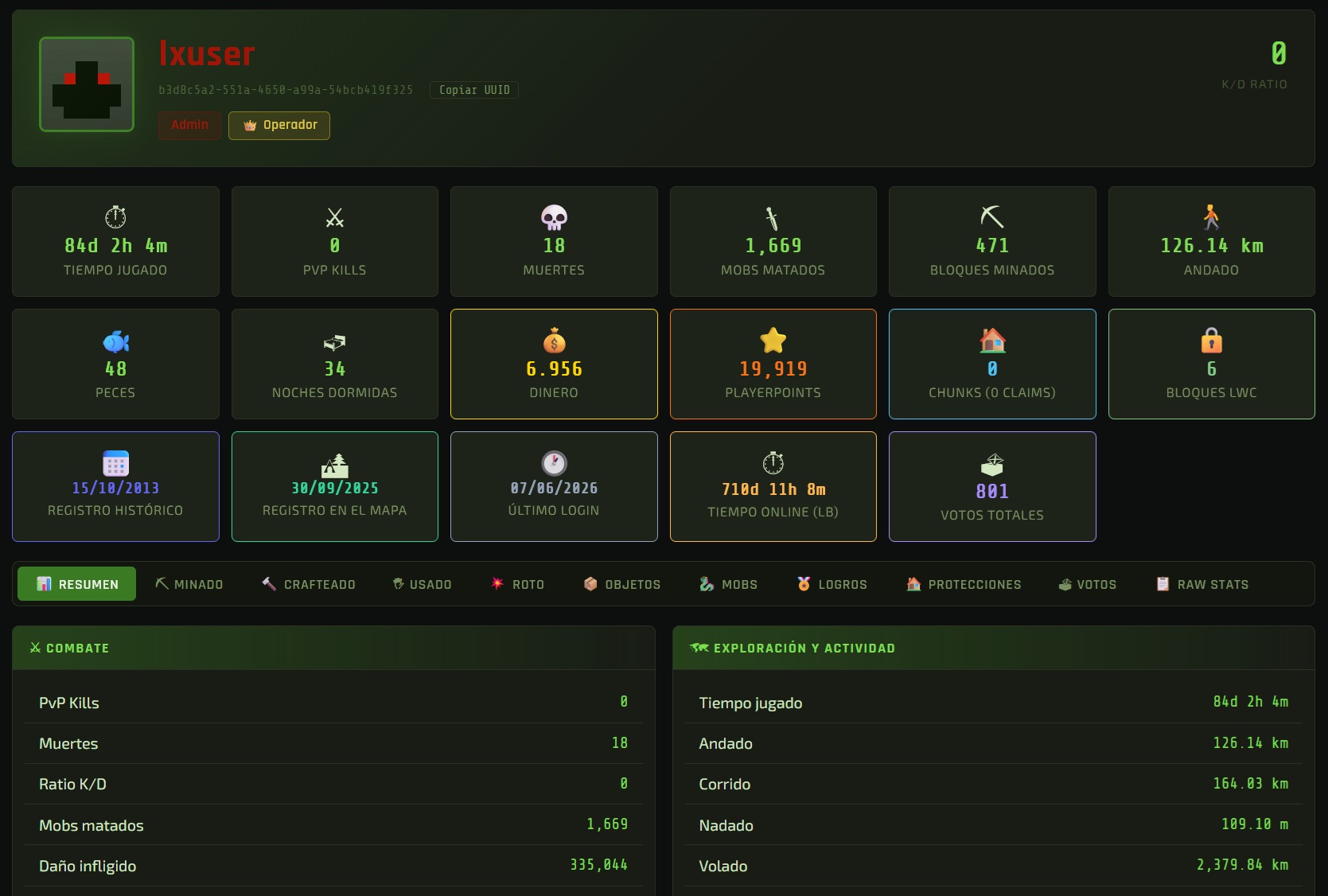Click the Admin rank badge
1328x896 pixels.
click(x=190, y=125)
